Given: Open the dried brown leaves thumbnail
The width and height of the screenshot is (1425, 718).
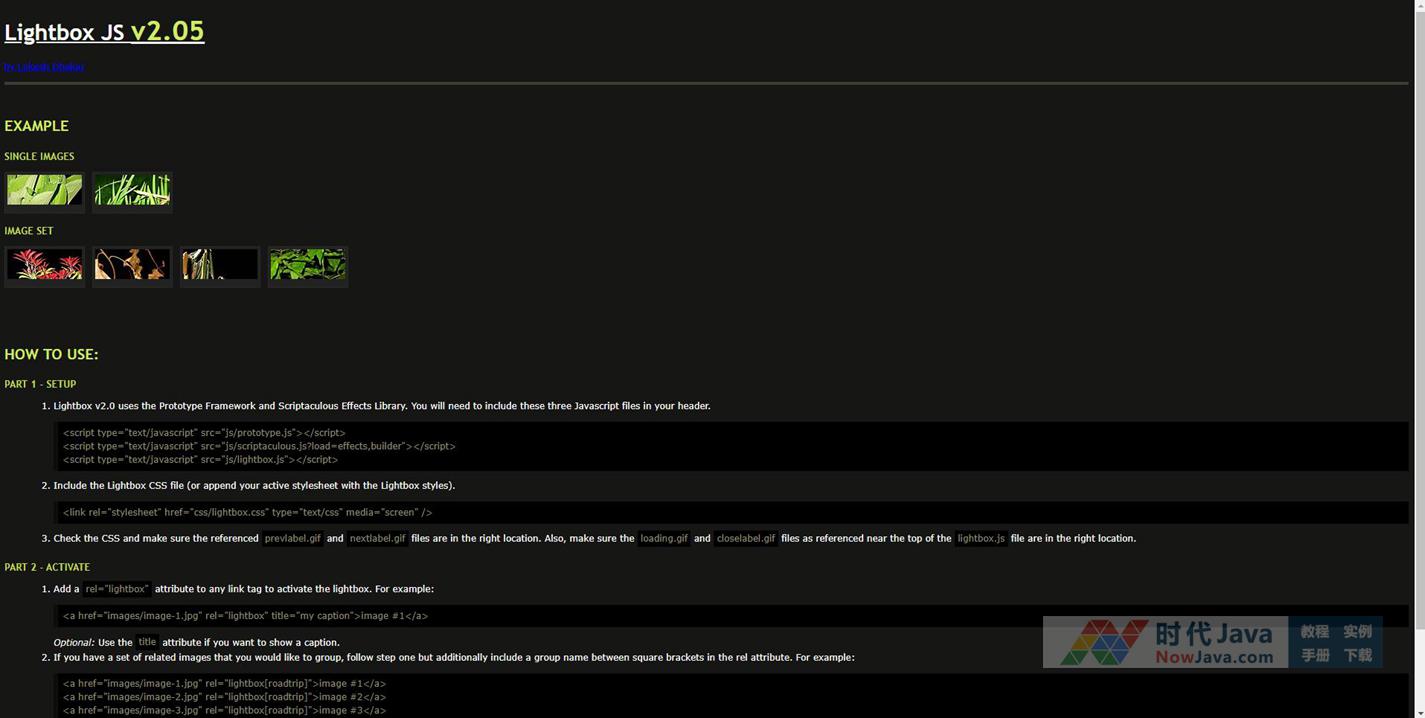Looking at the screenshot, I should [132, 265].
